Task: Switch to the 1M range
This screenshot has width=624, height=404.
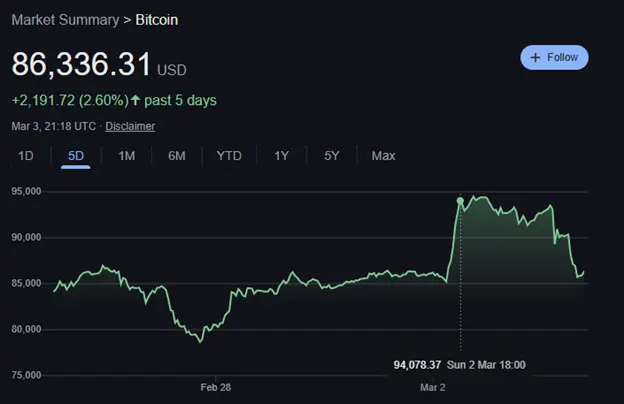Action: coord(127,156)
